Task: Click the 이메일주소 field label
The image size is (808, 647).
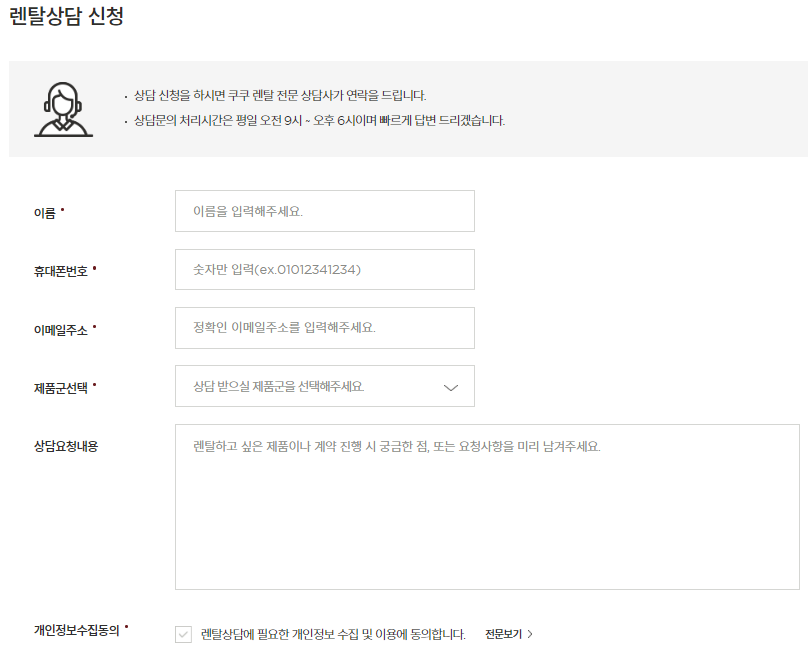Action: (x=61, y=330)
